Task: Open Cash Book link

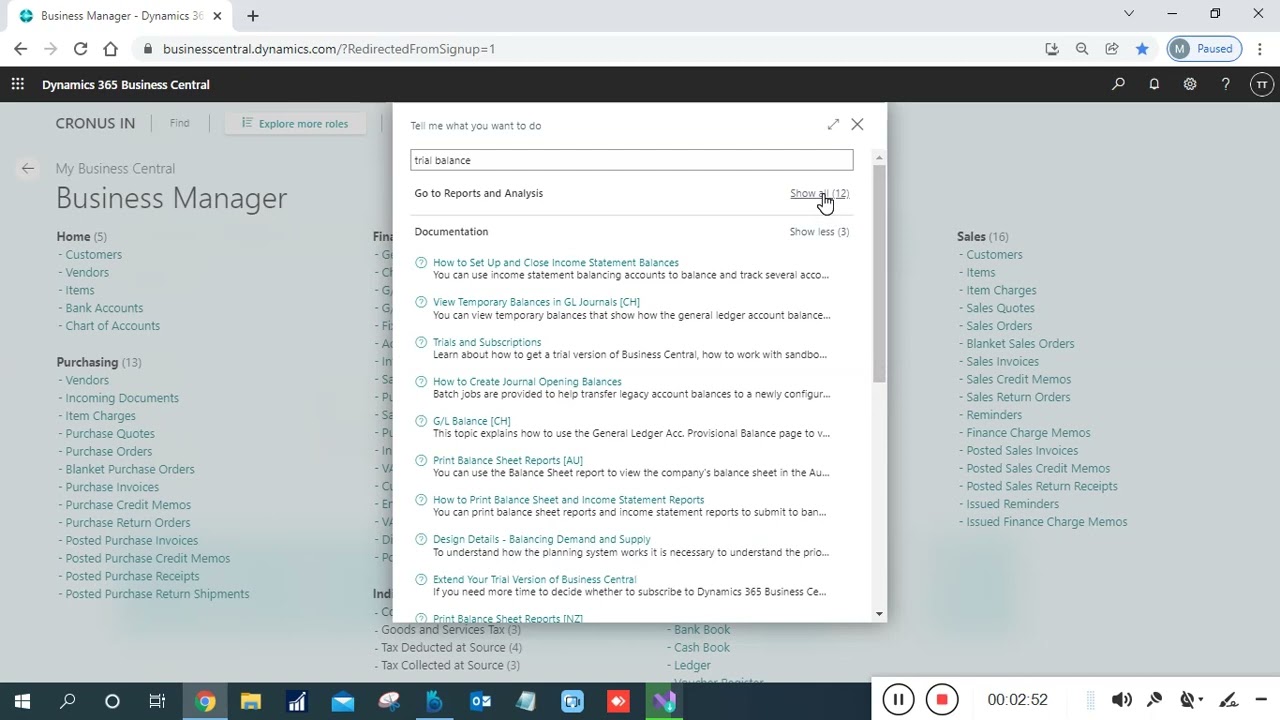Action: pos(702,648)
